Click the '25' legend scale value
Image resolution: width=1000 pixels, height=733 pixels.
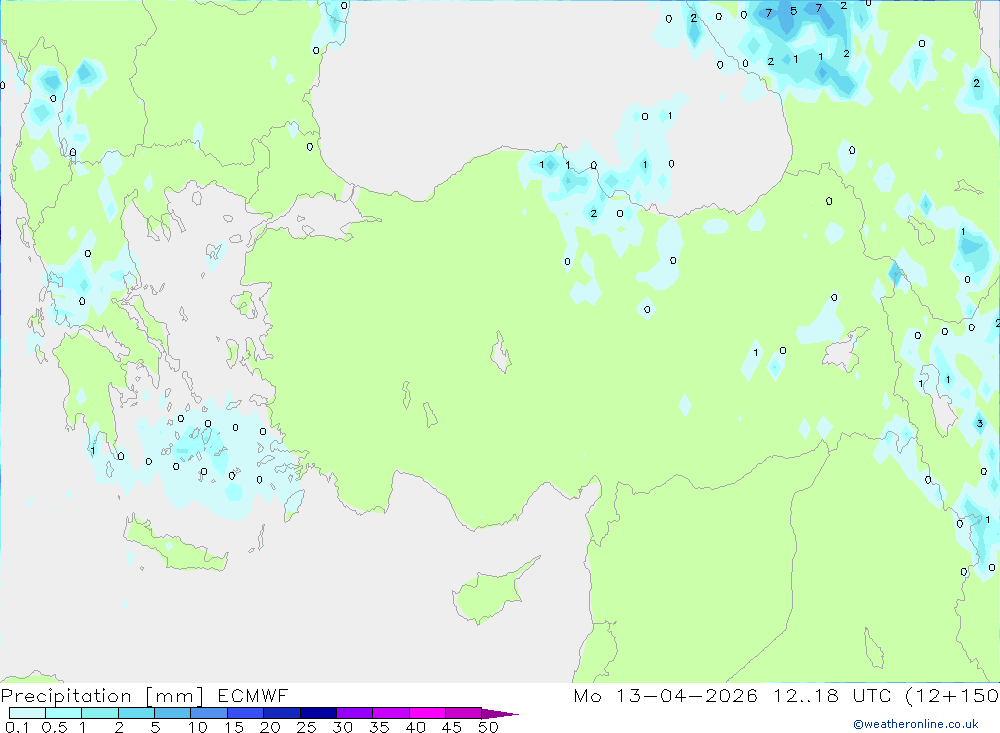point(307,727)
